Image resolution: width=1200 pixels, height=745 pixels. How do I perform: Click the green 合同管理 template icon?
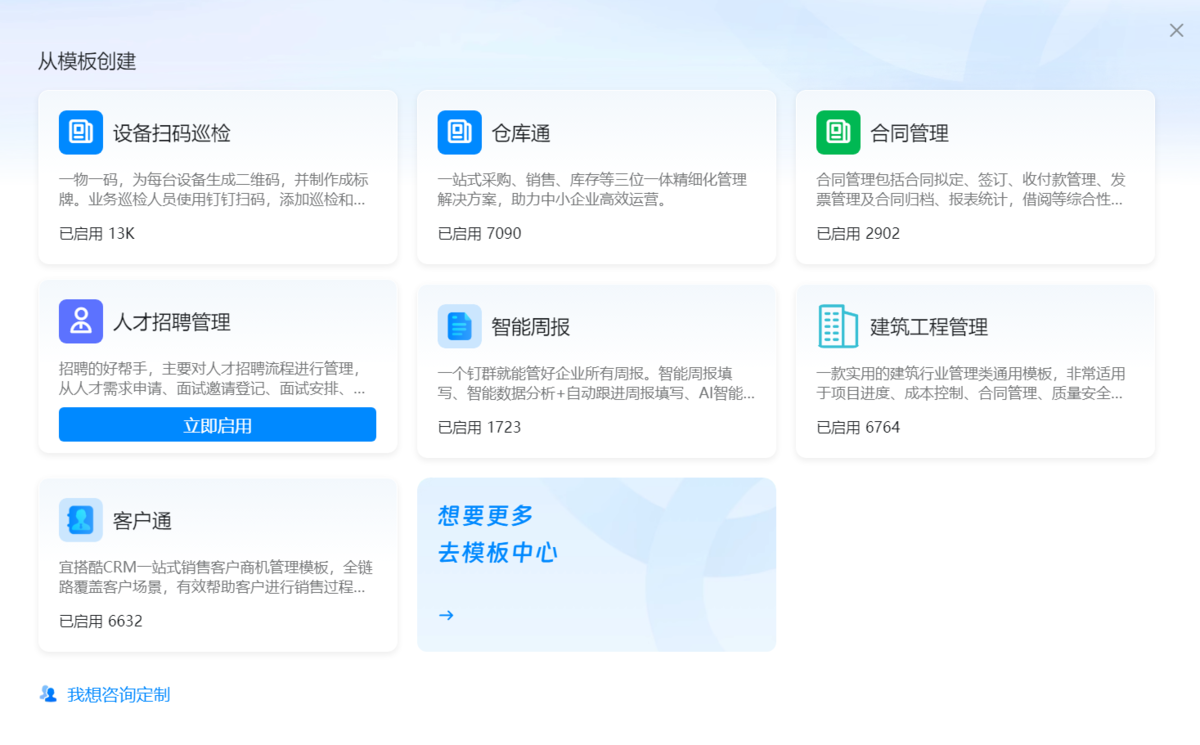click(x=838, y=132)
